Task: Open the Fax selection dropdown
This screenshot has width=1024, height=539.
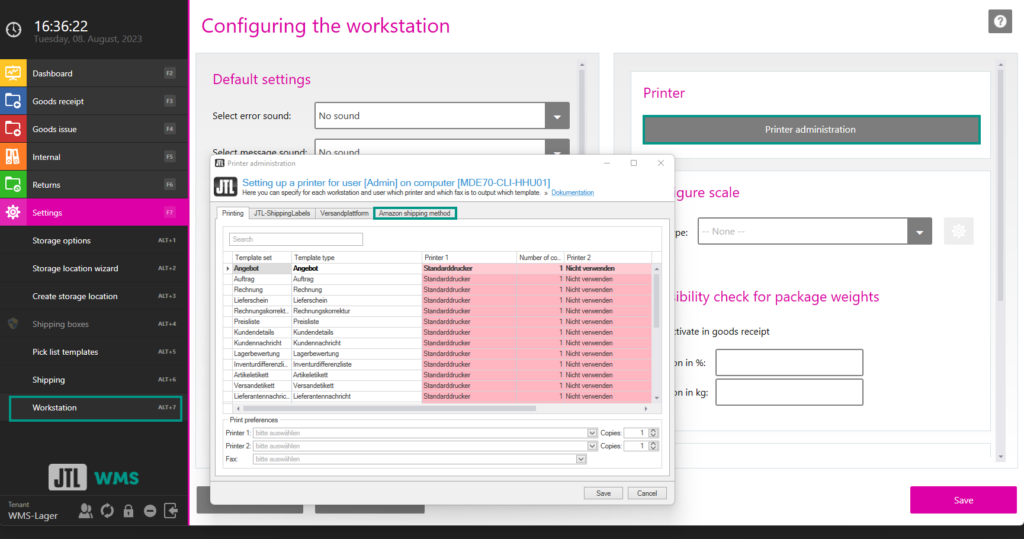Action: [x=581, y=458]
